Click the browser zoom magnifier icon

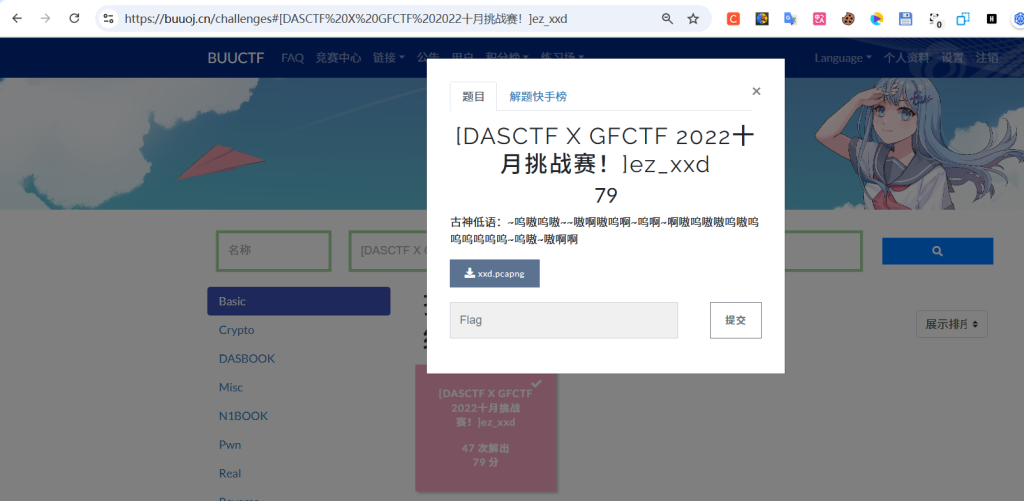click(667, 18)
